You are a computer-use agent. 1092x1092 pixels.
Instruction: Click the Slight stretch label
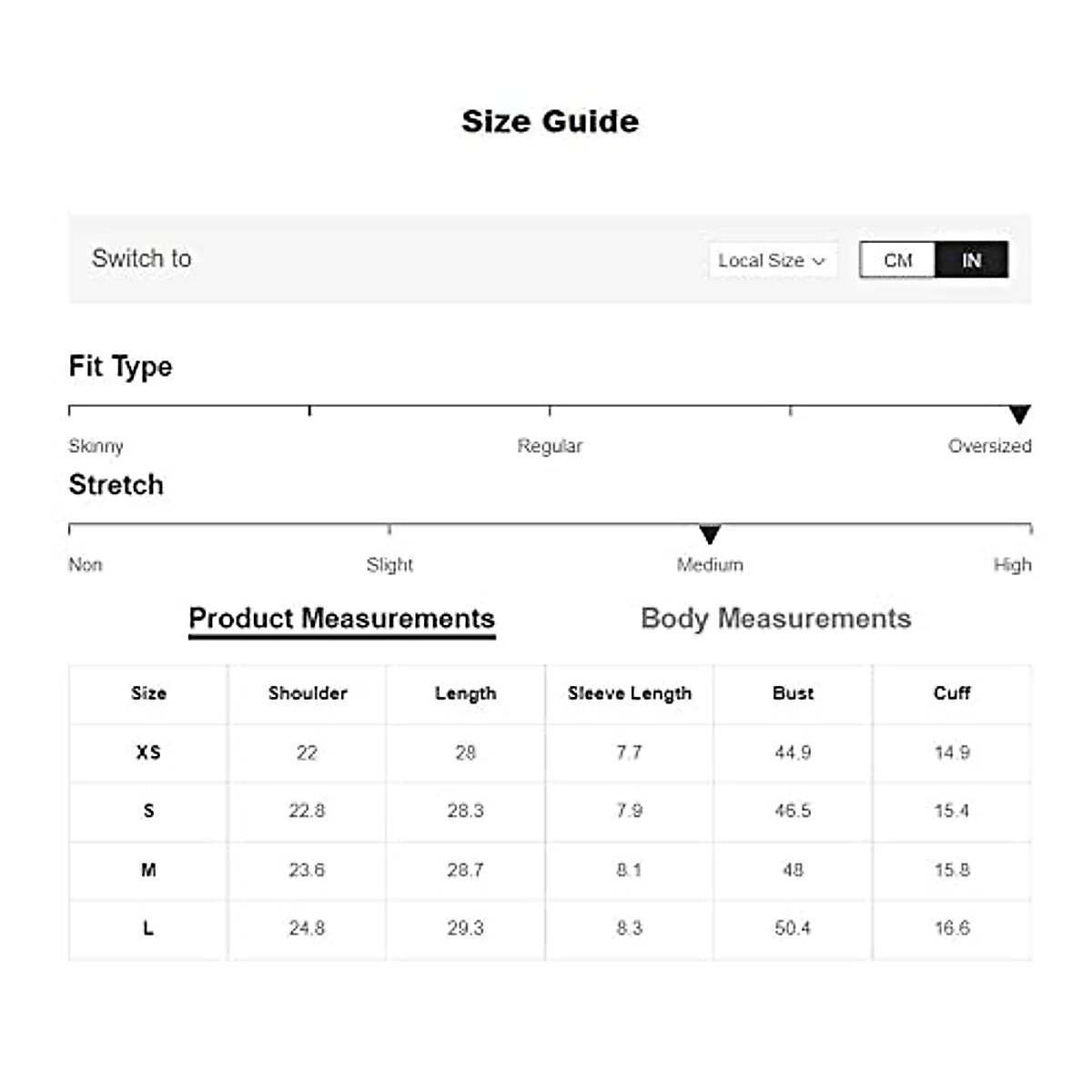[x=389, y=565]
